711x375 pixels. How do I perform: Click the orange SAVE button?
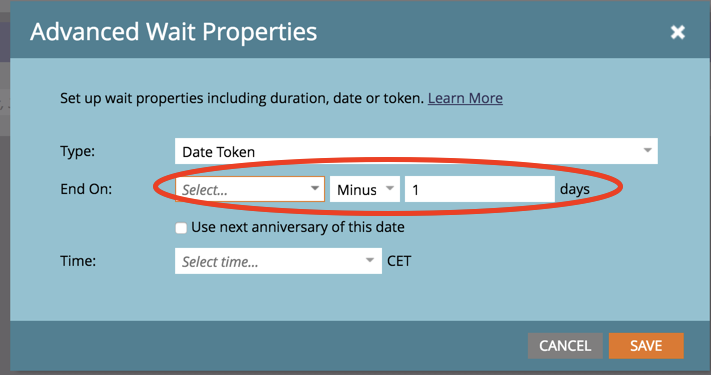pos(646,346)
